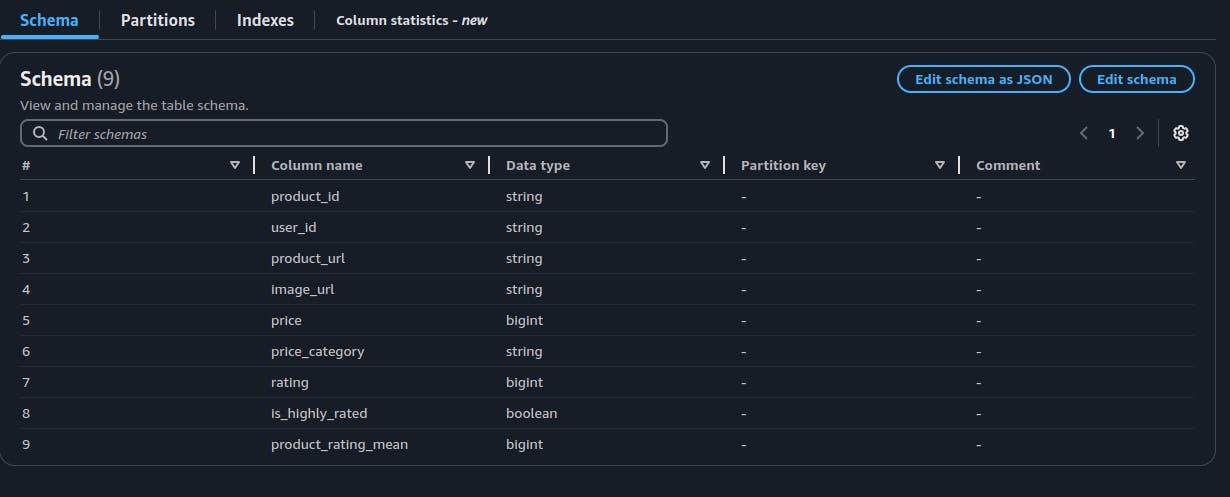The height and width of the screenshot is (497, 1230).
Task: Click bigint type in price row
Action: [524, 320]
